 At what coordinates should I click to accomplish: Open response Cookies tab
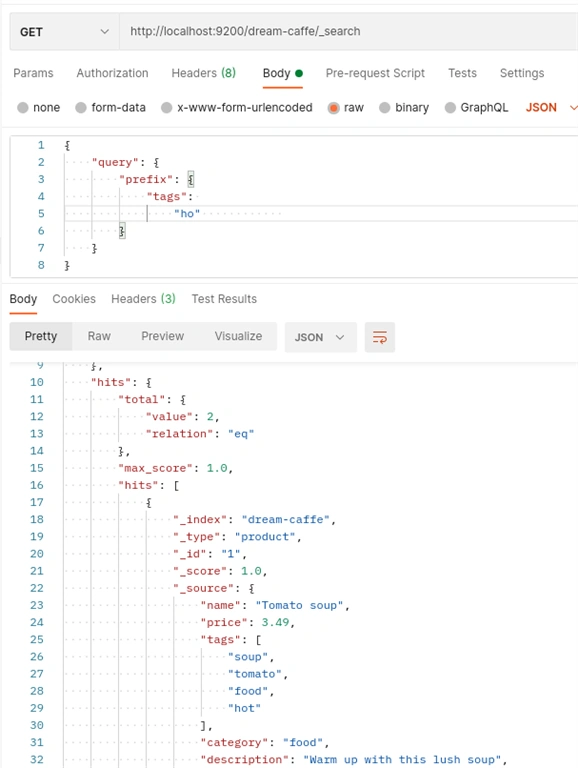click(74, 299)
